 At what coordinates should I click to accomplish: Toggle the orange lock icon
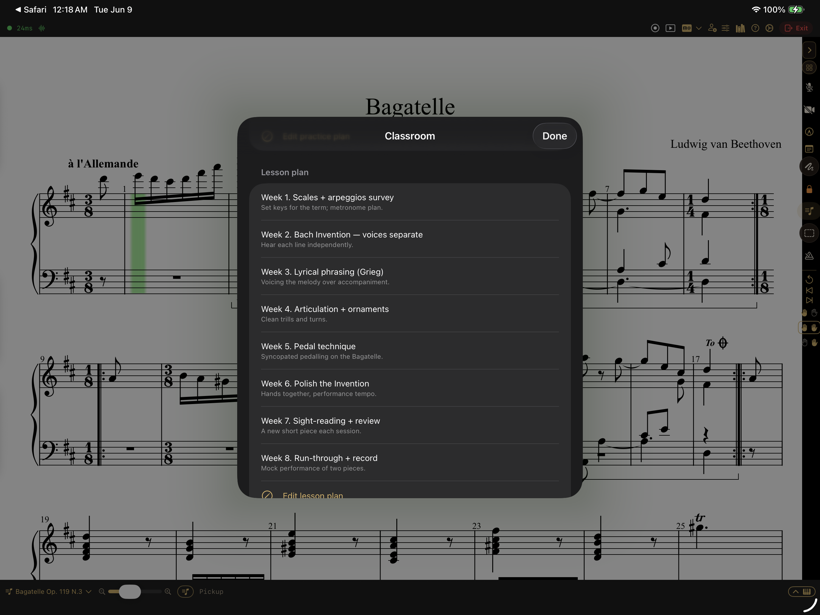coord(810,189)
